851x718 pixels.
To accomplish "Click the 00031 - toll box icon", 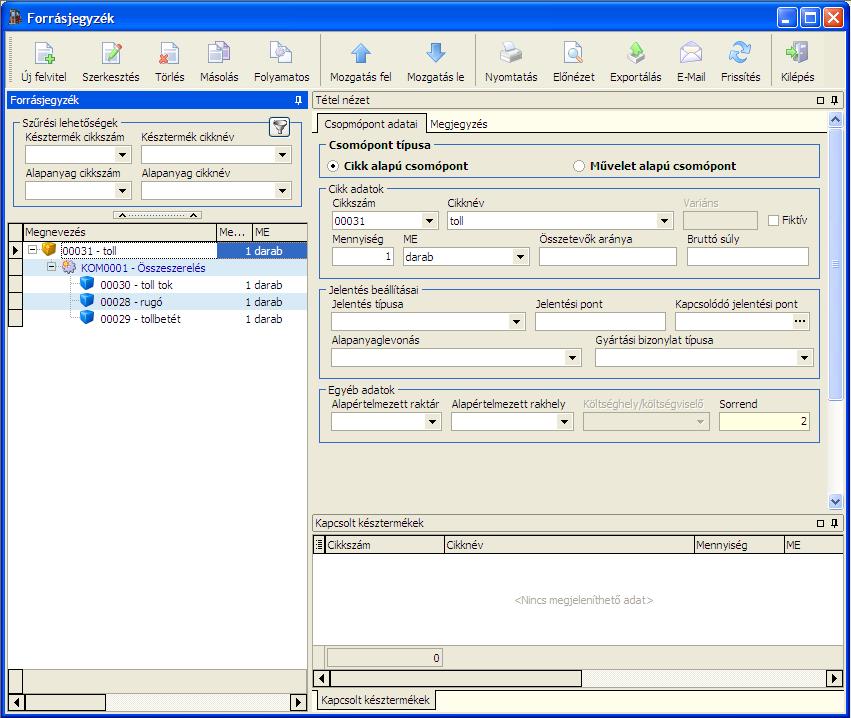I will click(x=49, y=250).
